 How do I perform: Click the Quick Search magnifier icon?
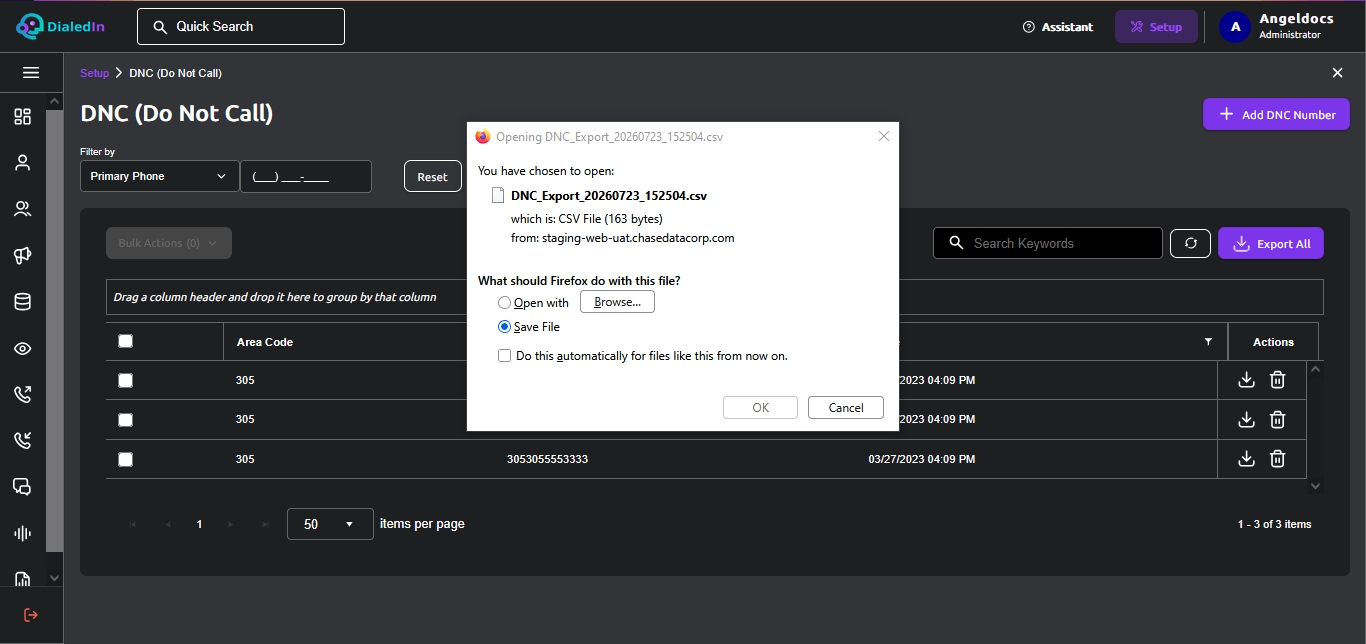click(160, 27)
